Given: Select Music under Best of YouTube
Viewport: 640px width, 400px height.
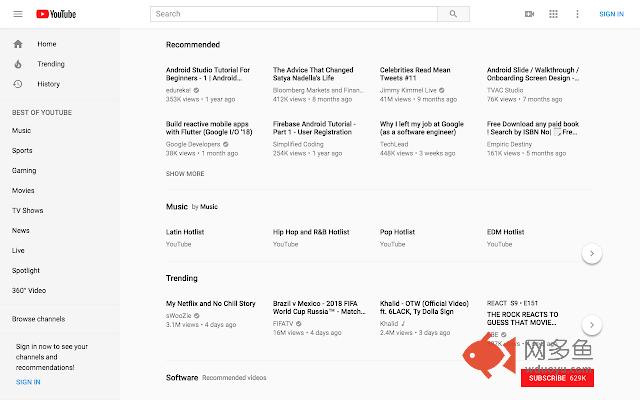Looking at the screenshot, I should (21, 131).
